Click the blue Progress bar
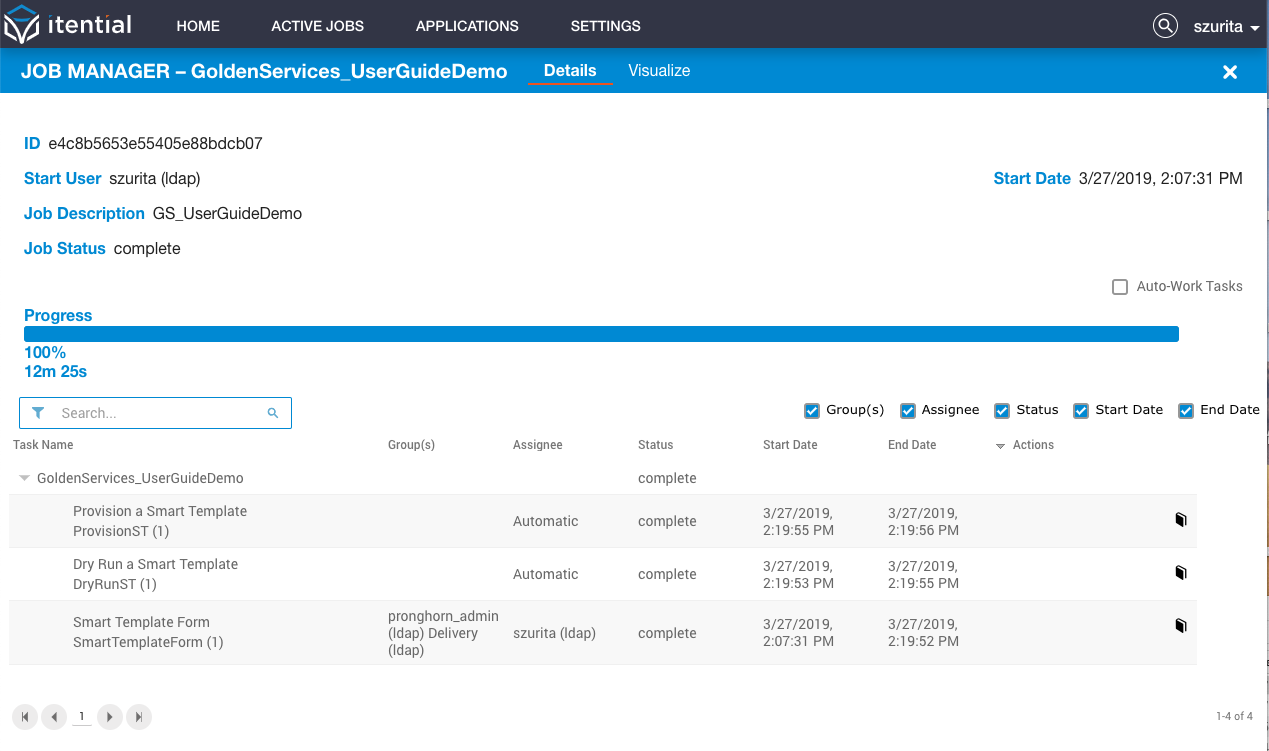Screen dimensions: 1269x751 601,334
